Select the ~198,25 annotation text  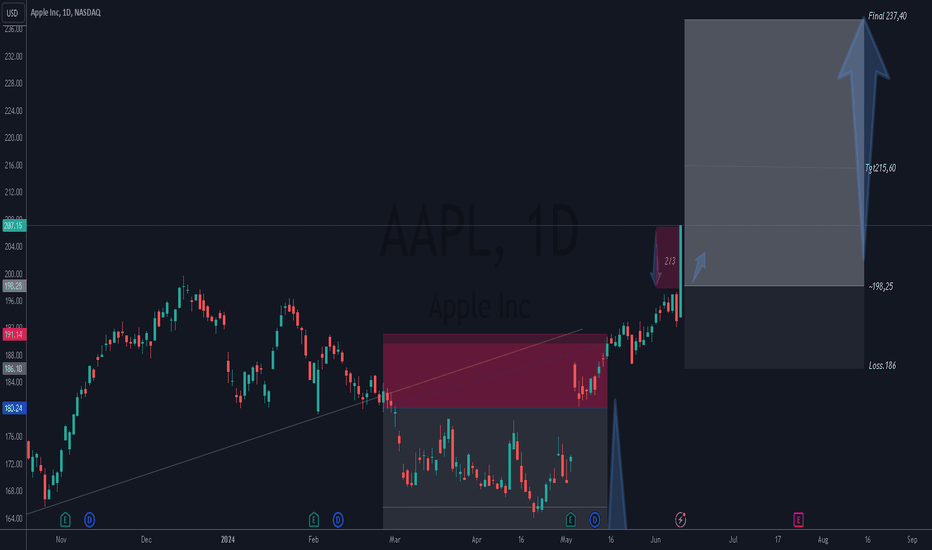[x=881, y=287]
